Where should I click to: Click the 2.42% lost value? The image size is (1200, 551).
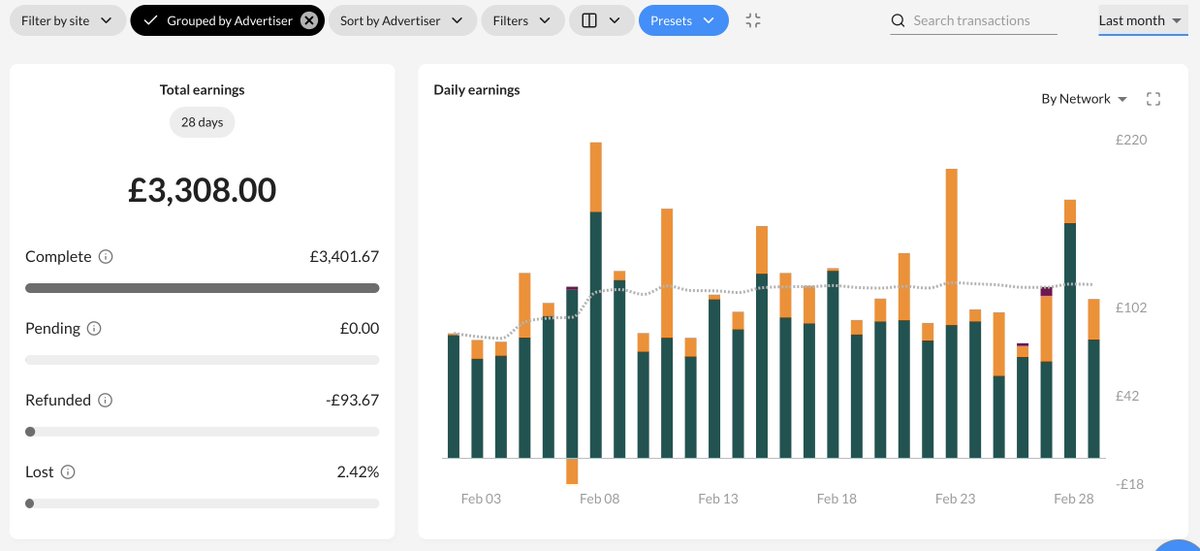tap(358, 472)
